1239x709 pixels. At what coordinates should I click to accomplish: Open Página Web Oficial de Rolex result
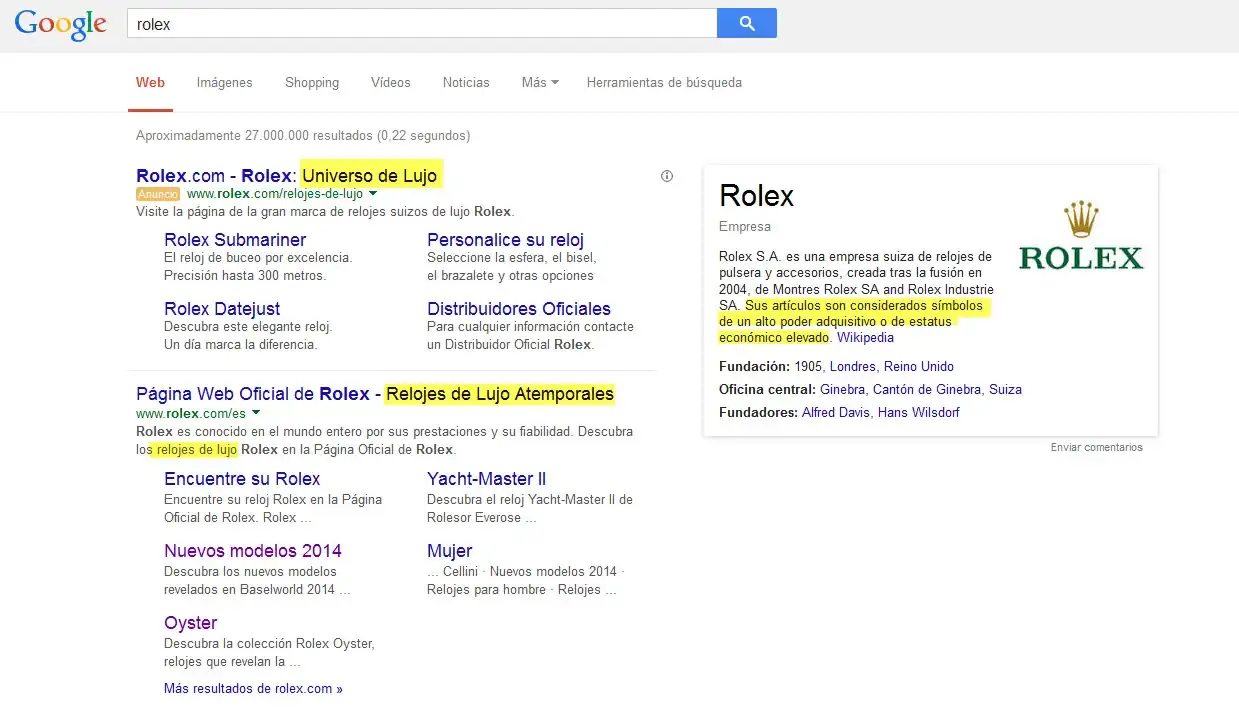pos(375,394)
